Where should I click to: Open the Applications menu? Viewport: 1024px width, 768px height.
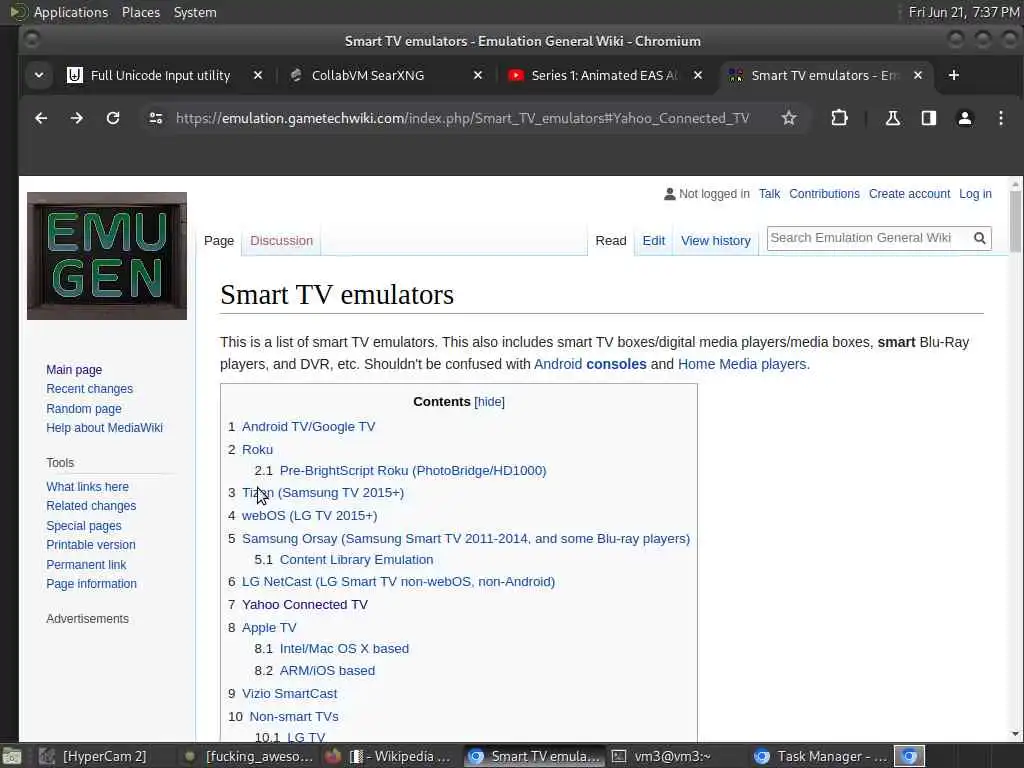(71, 12)
